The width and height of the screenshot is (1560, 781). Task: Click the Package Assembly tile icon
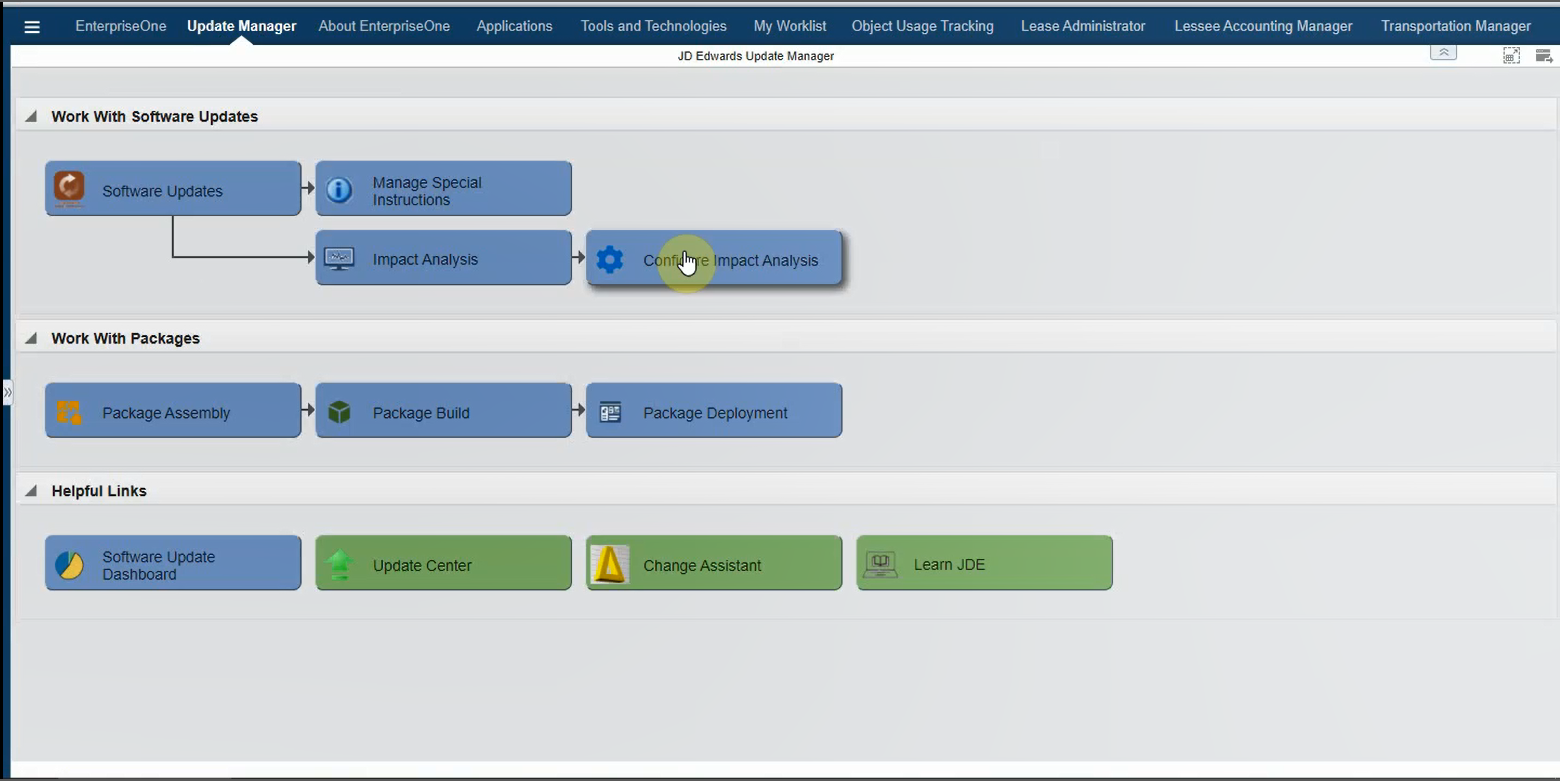point(69,412)
